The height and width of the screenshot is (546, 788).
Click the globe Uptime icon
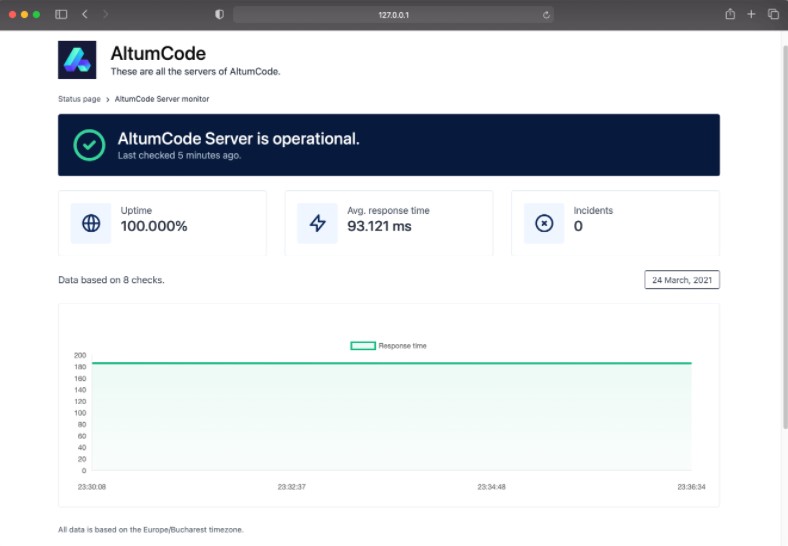[91, 223]
